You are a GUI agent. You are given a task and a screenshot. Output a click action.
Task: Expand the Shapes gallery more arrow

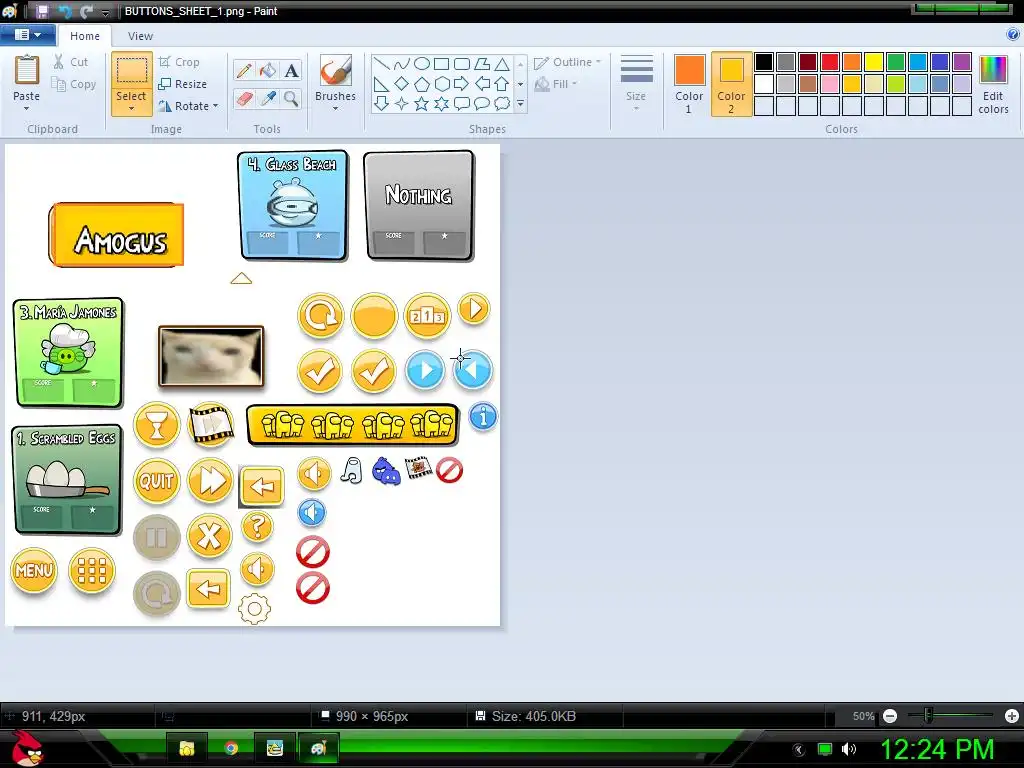520,103
